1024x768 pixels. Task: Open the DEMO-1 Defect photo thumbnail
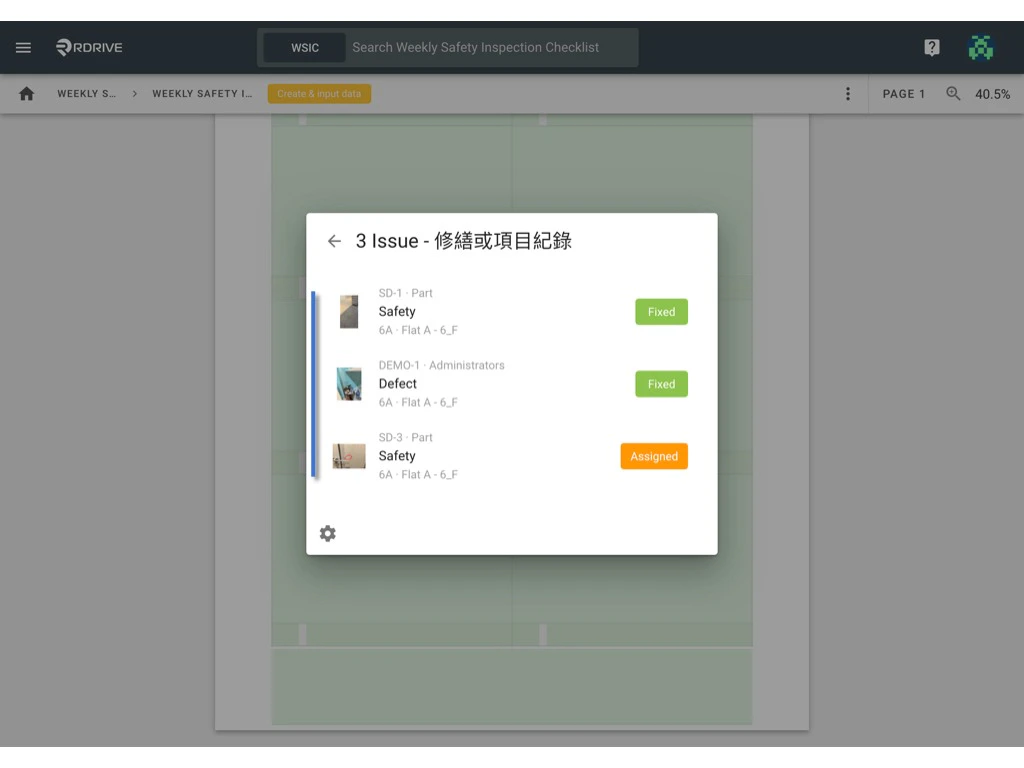tap(348, 383)
